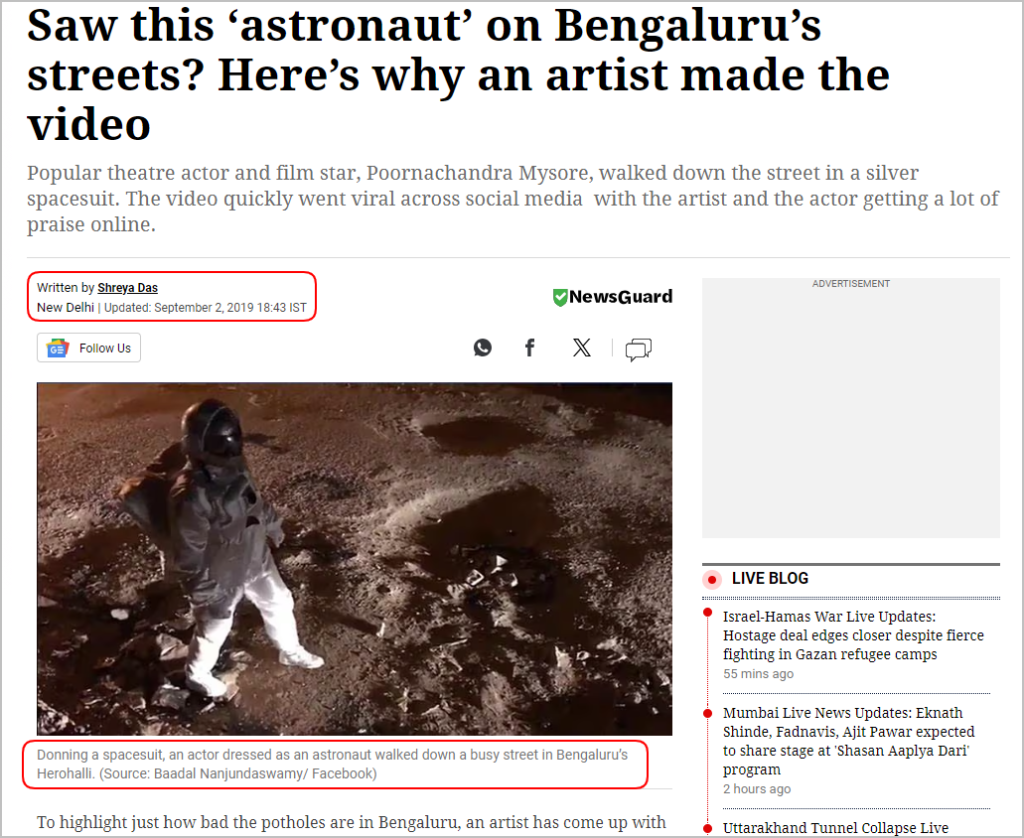Click the red LIVE BLOG indicator dot

click(712, 579)
